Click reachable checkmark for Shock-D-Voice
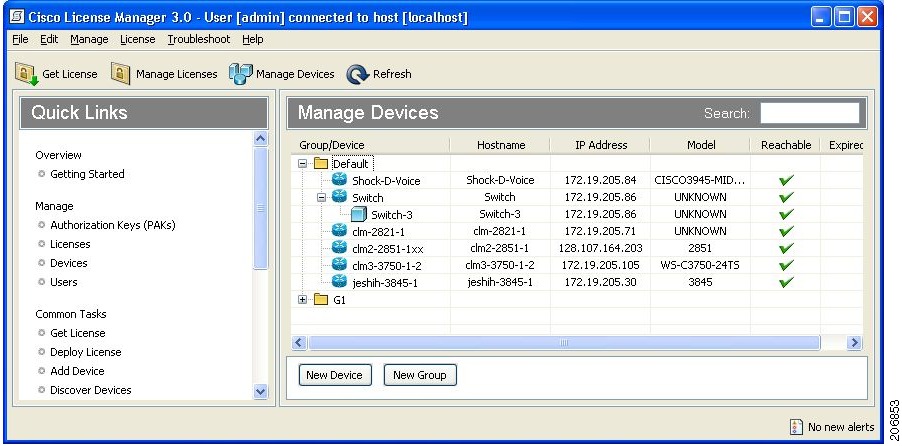The width and height of the screenshot is (902, 446). (786, 180)
